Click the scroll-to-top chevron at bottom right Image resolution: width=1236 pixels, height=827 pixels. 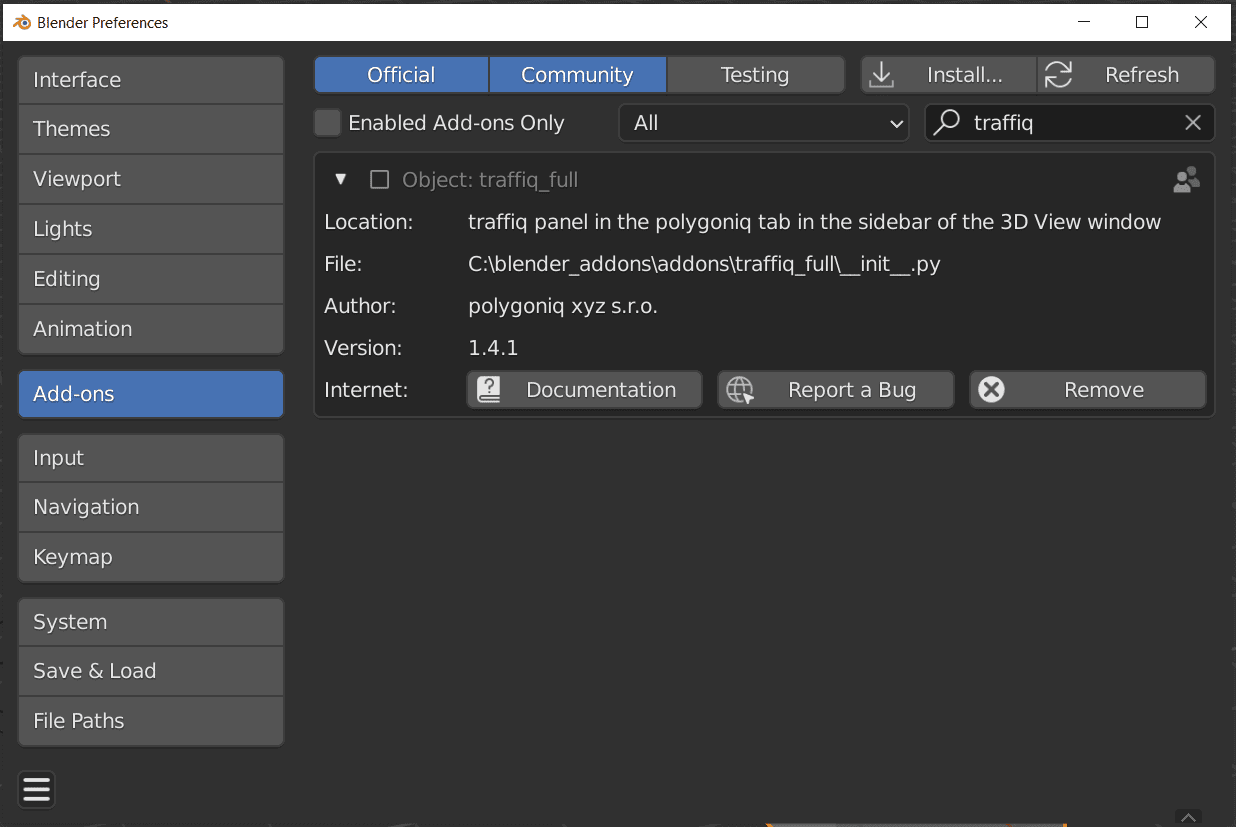tap(1188, 817)
